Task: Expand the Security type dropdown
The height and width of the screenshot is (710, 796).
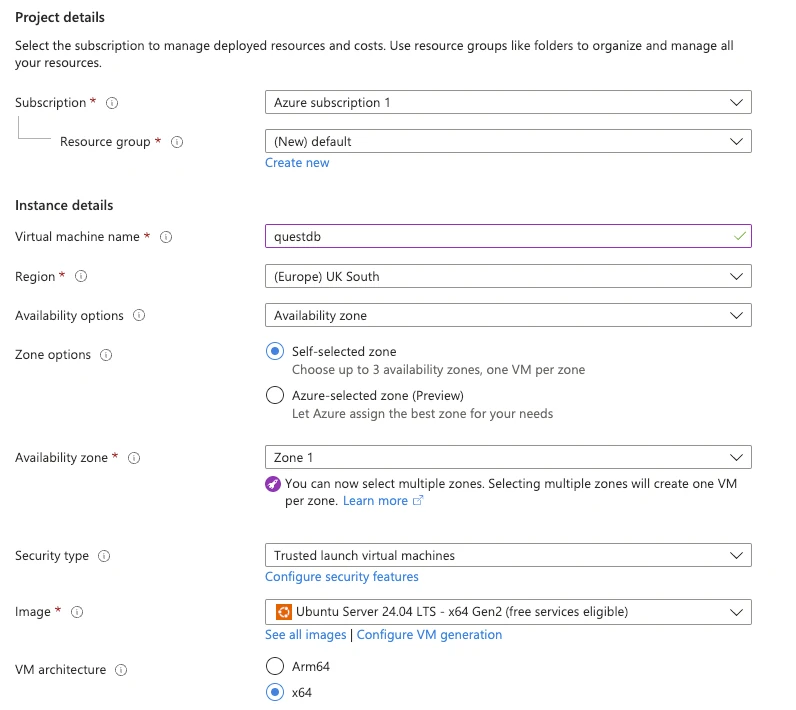Action: [x=508, y=555]
